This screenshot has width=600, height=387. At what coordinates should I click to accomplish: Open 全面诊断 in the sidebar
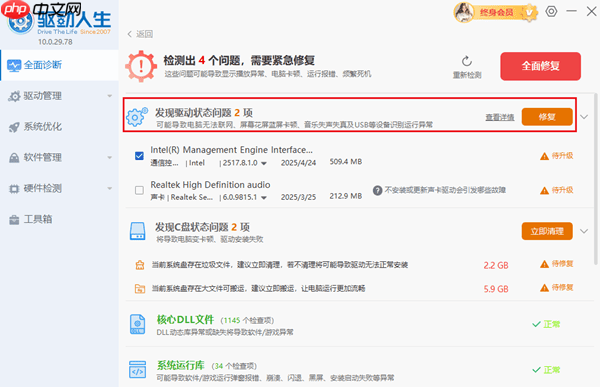point(59,65)
